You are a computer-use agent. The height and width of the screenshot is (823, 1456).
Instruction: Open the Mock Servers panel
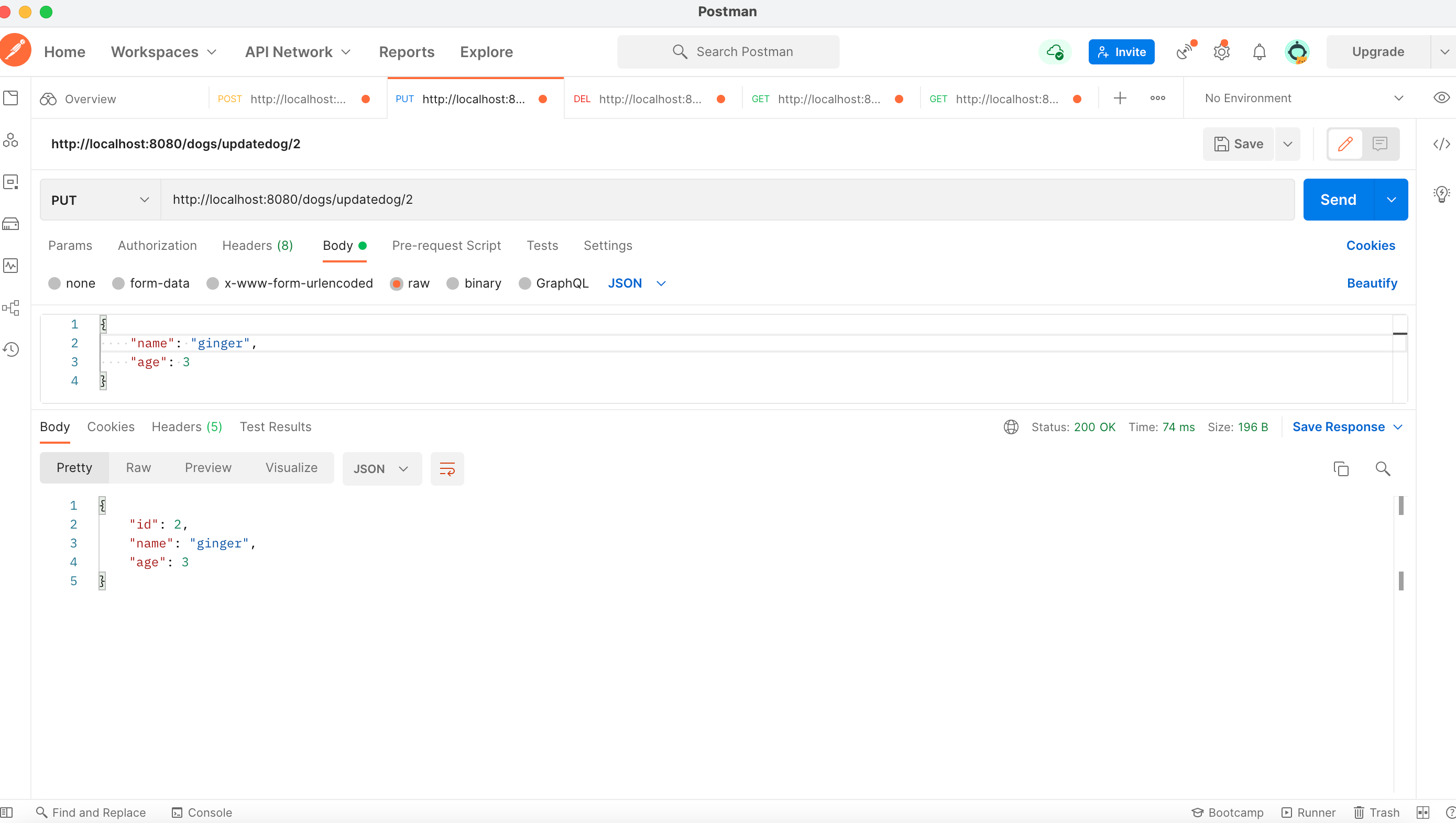[x=10, y=223]
